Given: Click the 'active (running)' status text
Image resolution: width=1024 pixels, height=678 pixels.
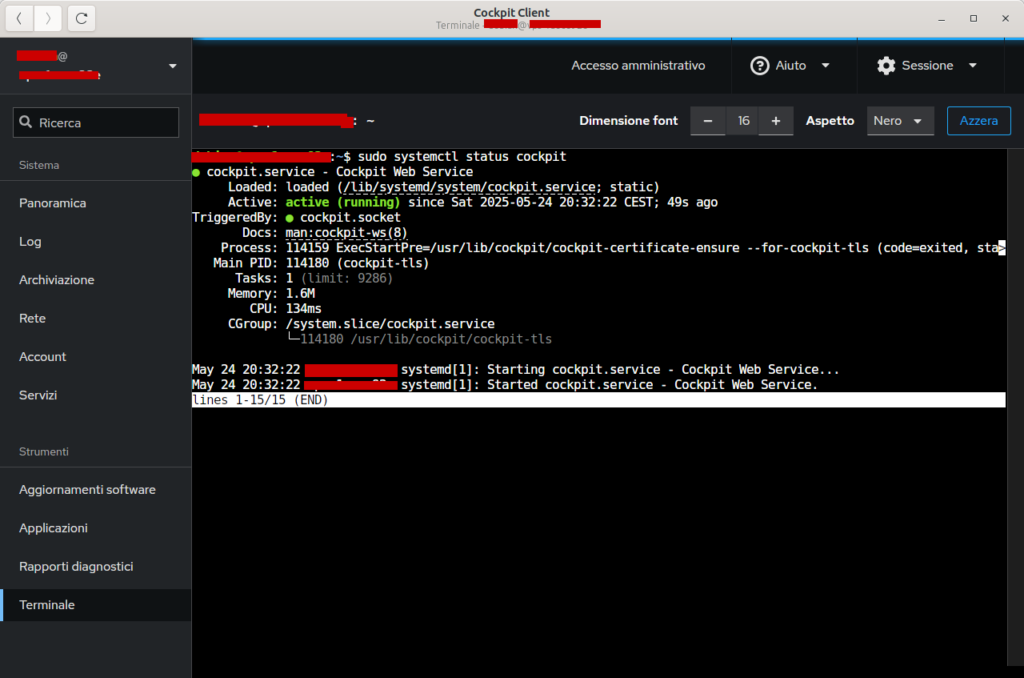Looking at the screenshot, I should [342, 202].
